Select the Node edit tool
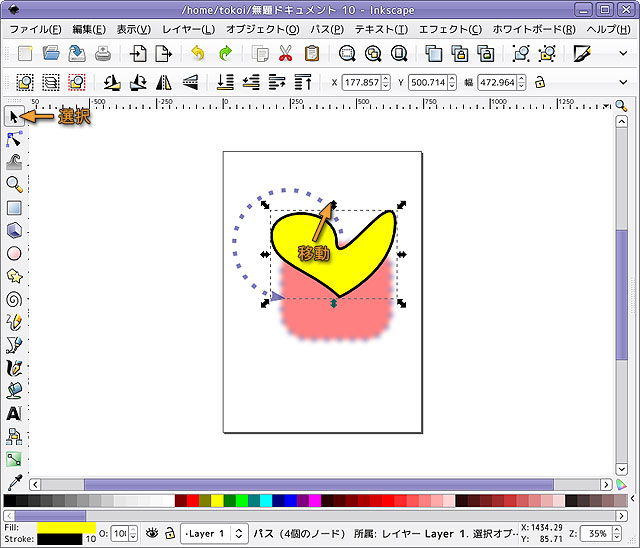 point(14,138)
